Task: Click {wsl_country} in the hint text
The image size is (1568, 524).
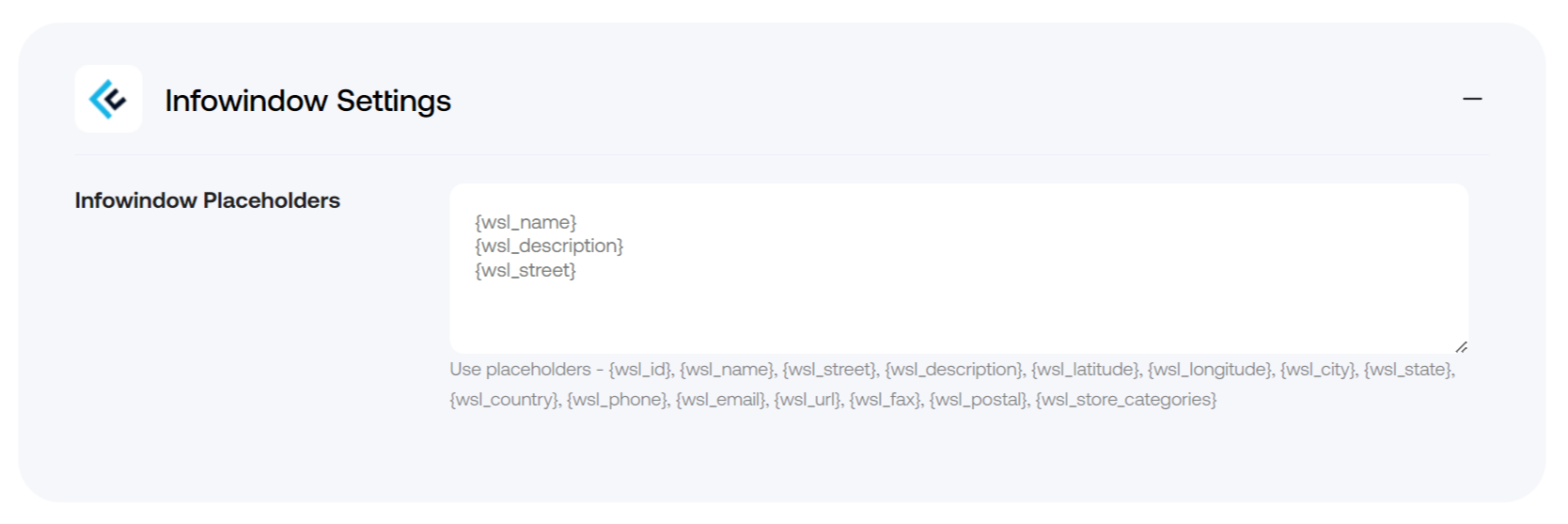Action: coord(503,400)
